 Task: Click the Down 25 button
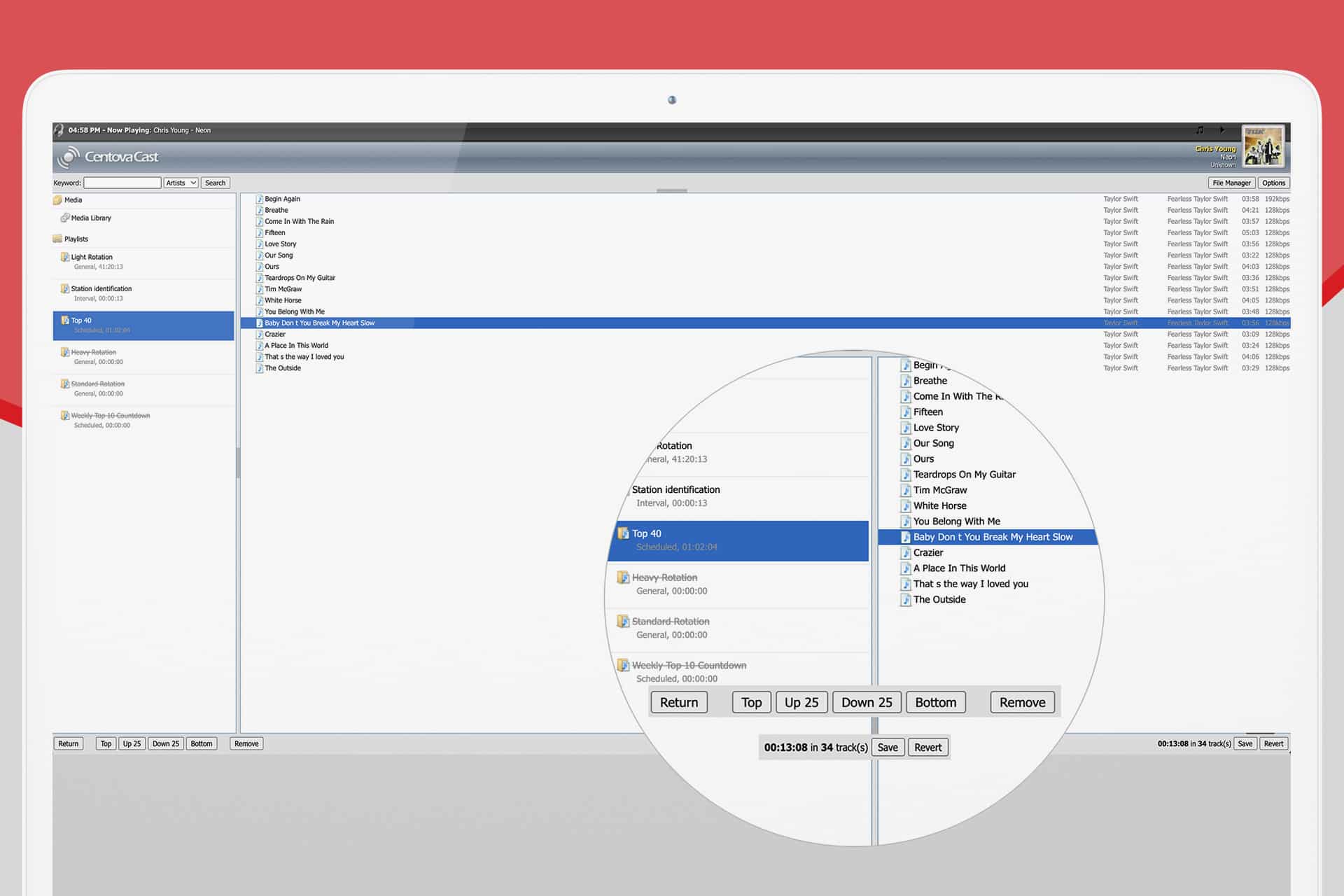pyautogui.click(x=166, y=743)
